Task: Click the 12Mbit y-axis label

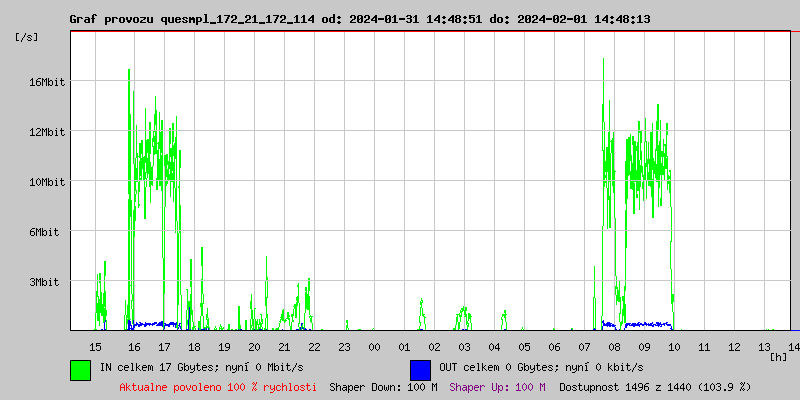Action: (x=46, y=132)
